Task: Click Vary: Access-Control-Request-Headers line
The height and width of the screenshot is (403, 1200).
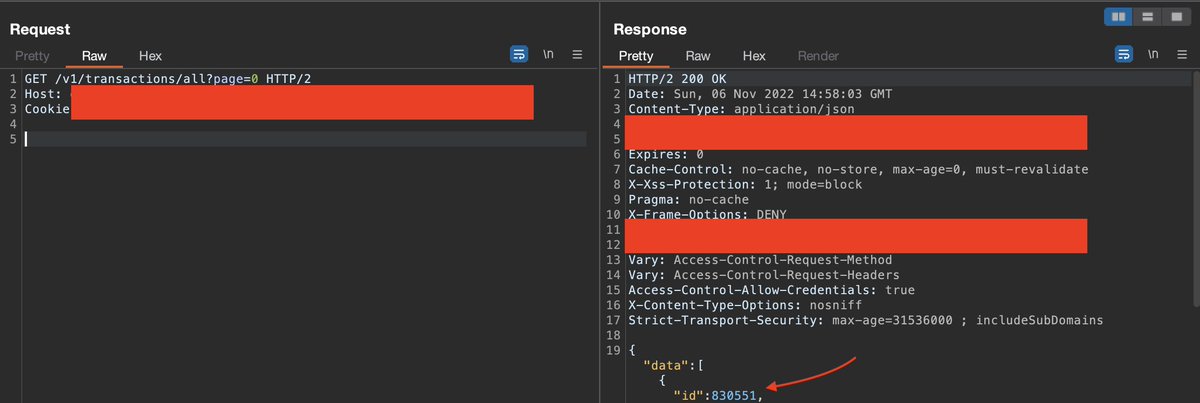Action: [764, 275]
